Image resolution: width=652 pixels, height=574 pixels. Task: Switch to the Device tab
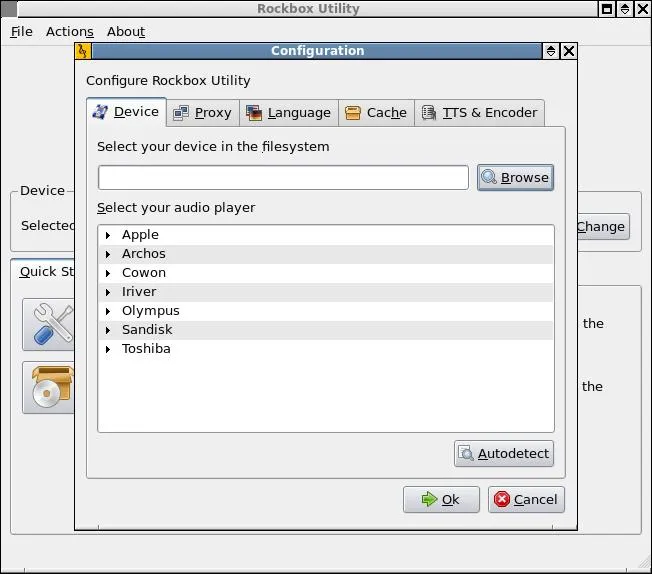pos(126,112)
